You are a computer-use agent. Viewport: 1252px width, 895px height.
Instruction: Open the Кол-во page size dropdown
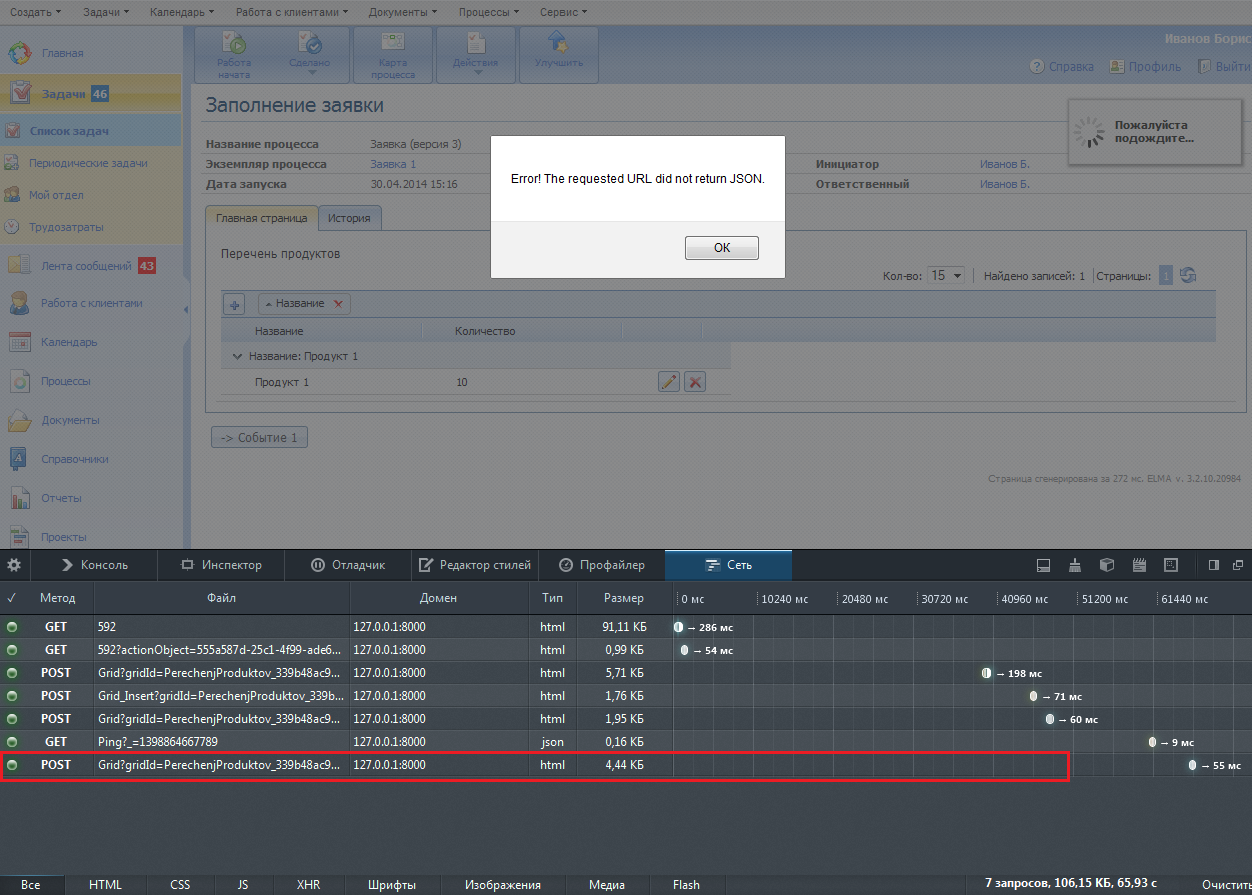tap(946, 276)
